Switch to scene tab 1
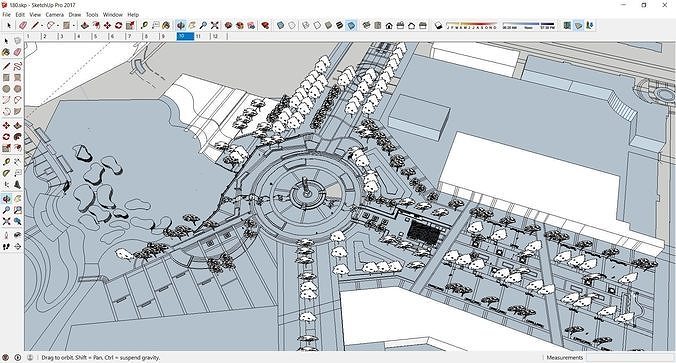The height and width of the screenshot is (363, 676). point(32,36)
